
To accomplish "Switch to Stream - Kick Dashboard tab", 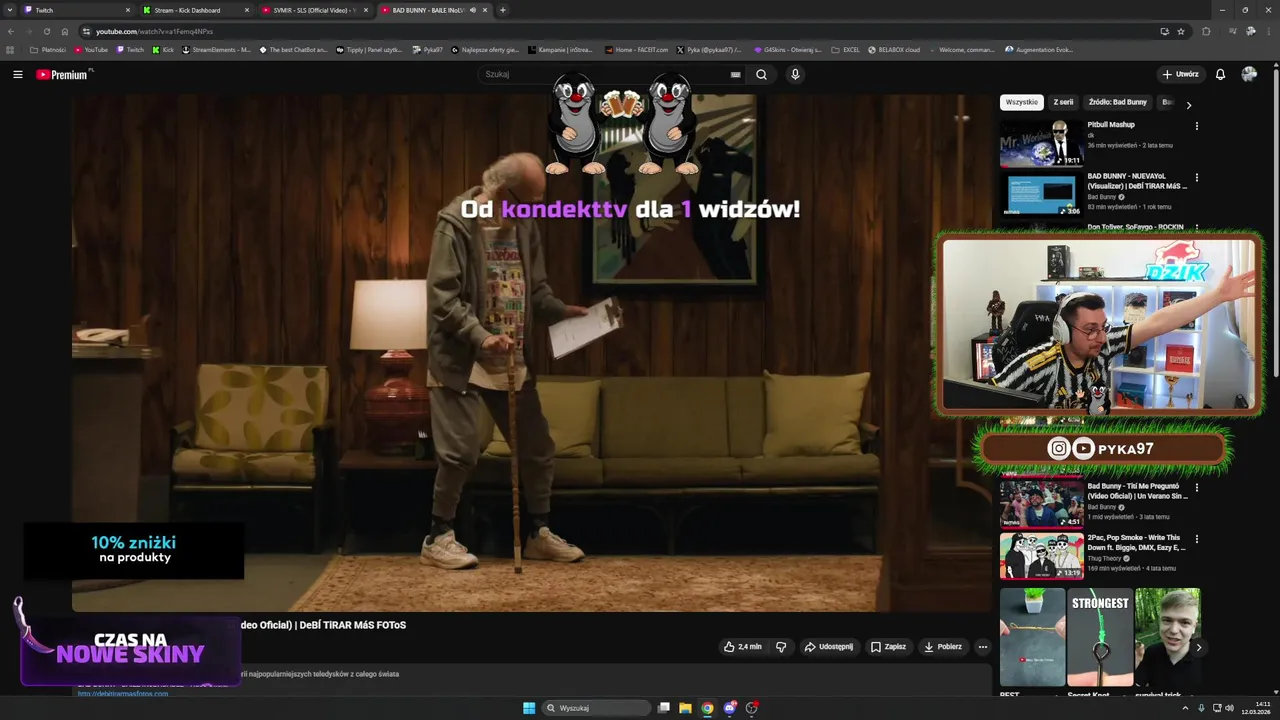I will 195,10.
